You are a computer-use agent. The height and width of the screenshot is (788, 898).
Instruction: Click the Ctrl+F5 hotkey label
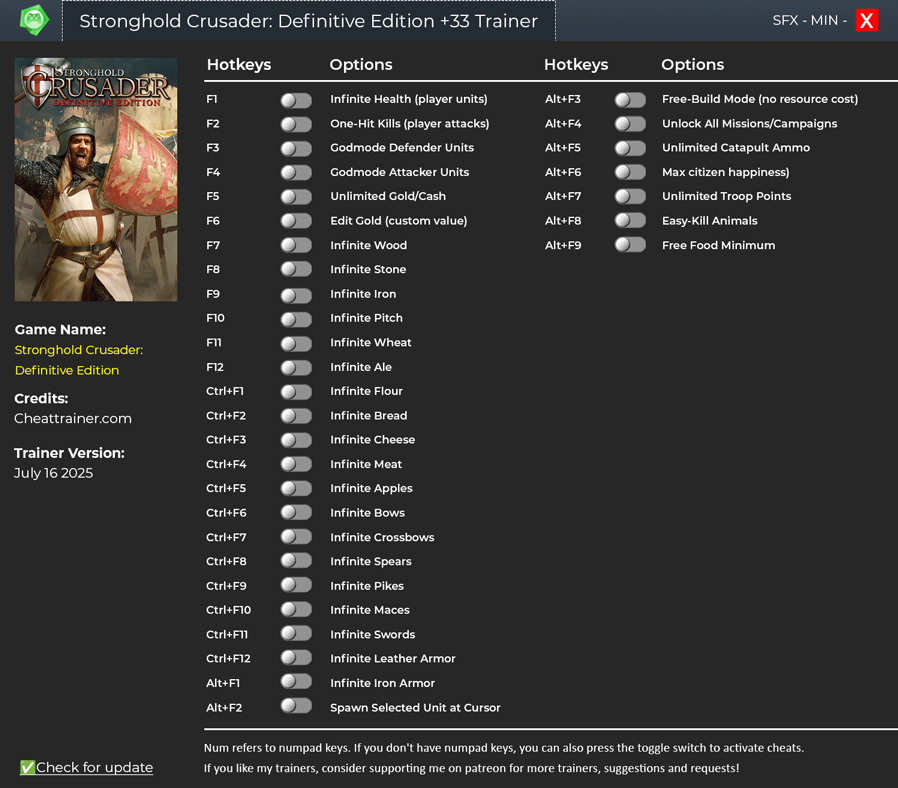[226, 488]
